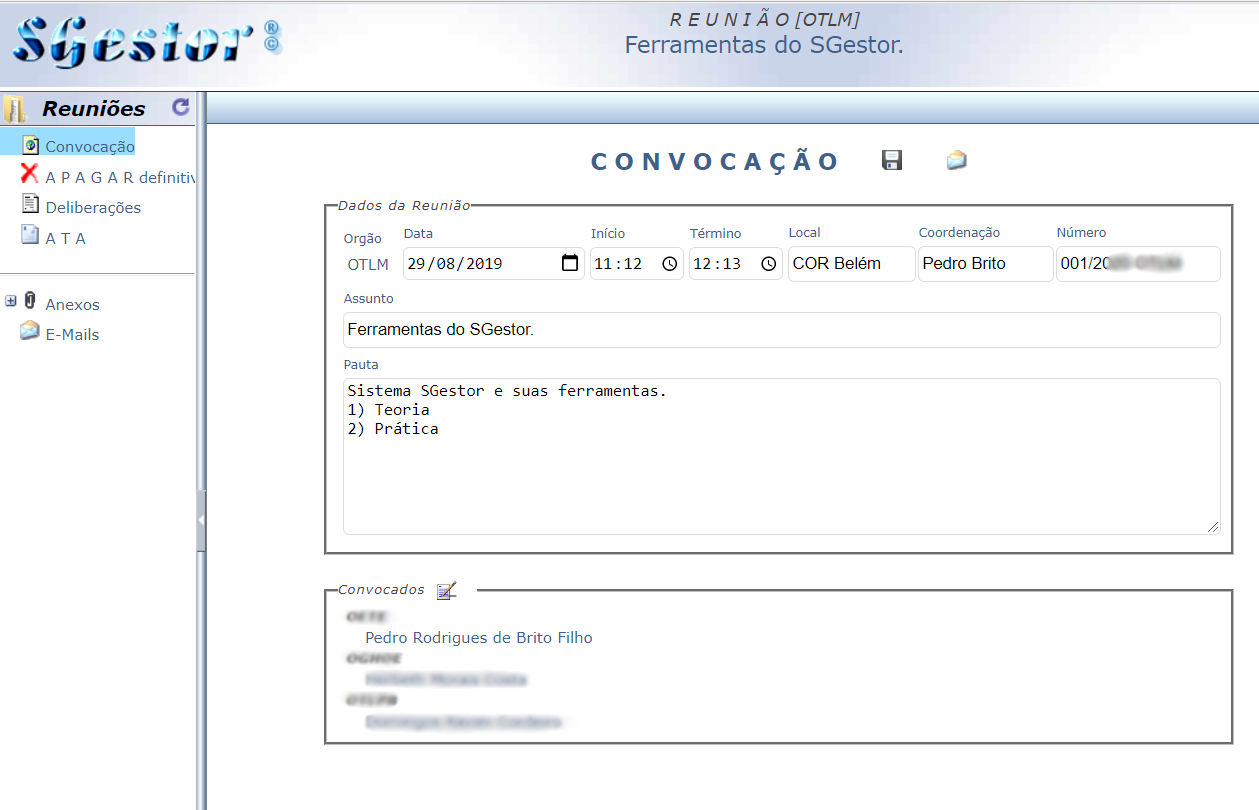
Task: Click the Dados da Reunião legend
Action: [x=404, y=204]
